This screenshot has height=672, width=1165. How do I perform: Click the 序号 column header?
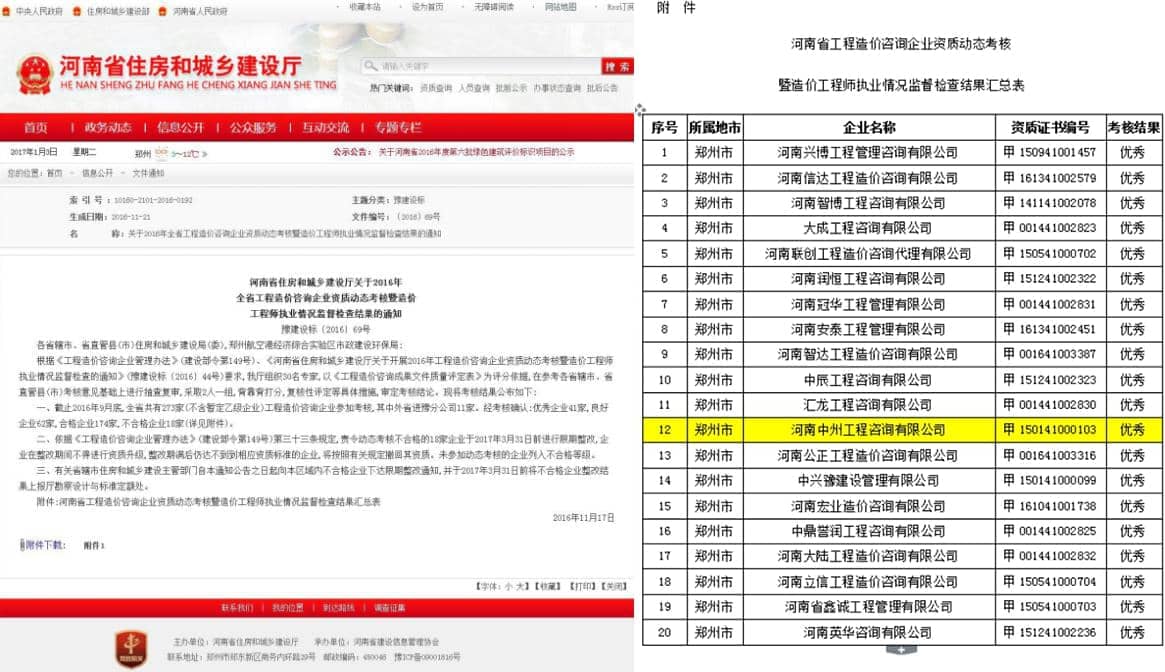click(x=664, y=128)
